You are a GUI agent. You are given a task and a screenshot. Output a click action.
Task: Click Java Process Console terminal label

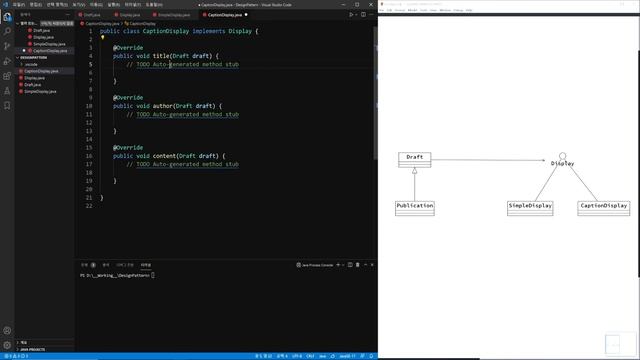pos(317,265)
